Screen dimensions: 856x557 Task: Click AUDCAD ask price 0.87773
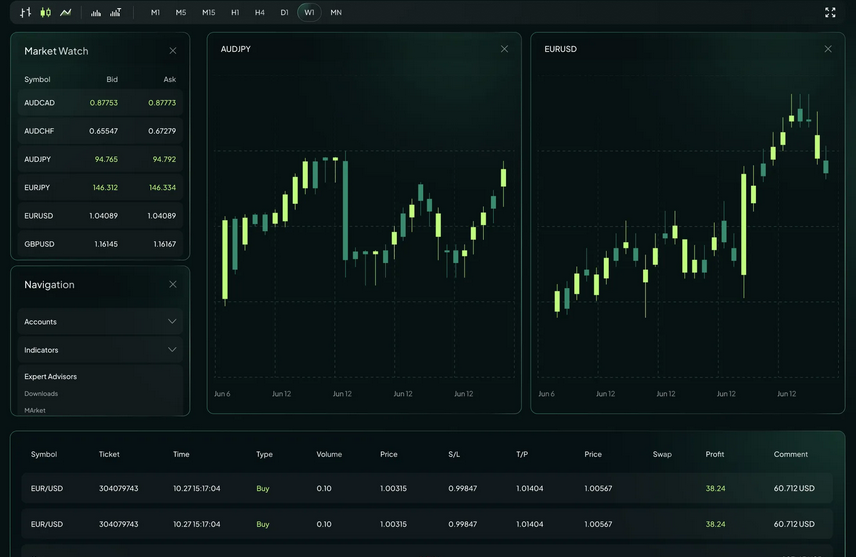[x=162, y=103]
